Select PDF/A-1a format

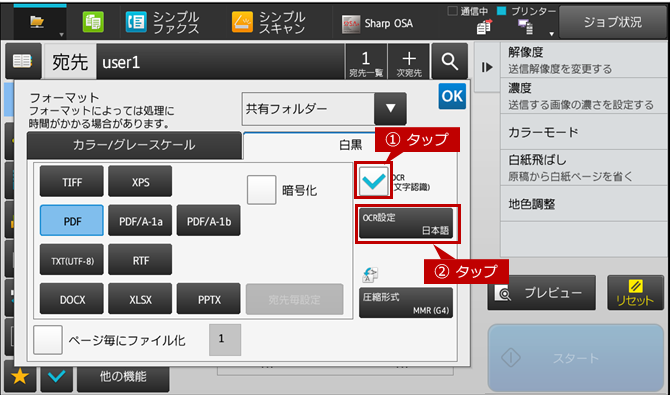[x=140, y=221]
